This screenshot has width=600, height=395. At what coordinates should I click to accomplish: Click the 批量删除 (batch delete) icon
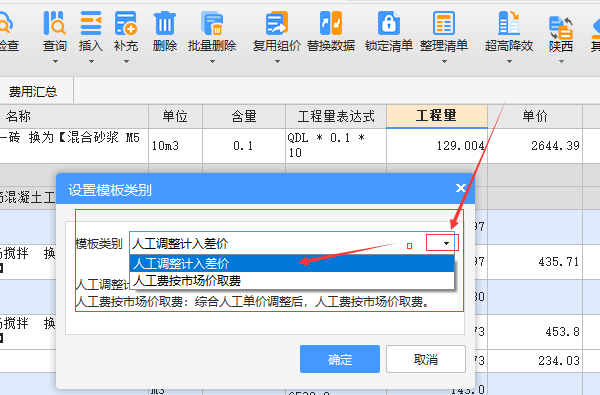click(212, 23)
